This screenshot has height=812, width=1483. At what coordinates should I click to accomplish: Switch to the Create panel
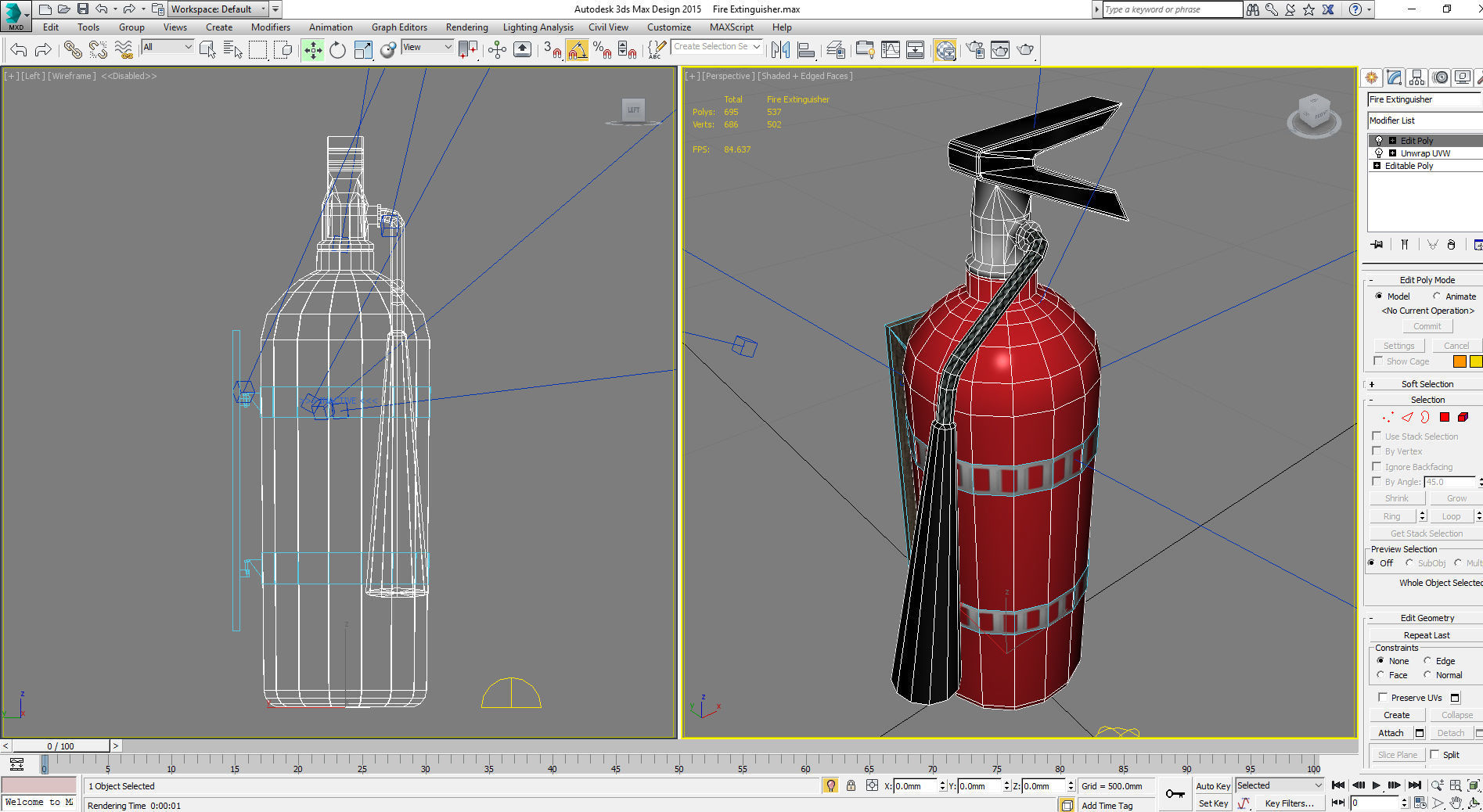(1372, 77)
